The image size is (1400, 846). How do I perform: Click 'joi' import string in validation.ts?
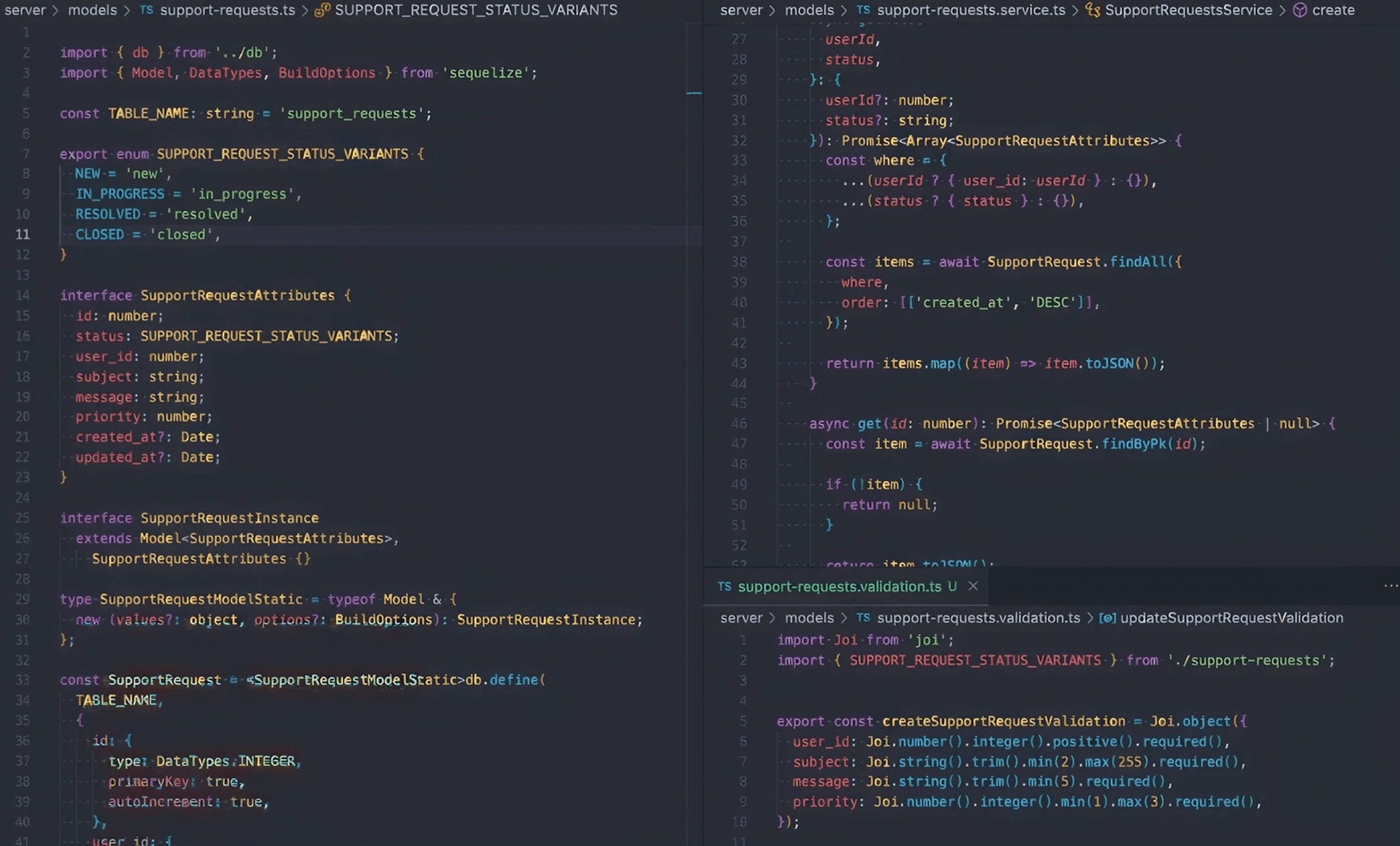pos(927,640)
